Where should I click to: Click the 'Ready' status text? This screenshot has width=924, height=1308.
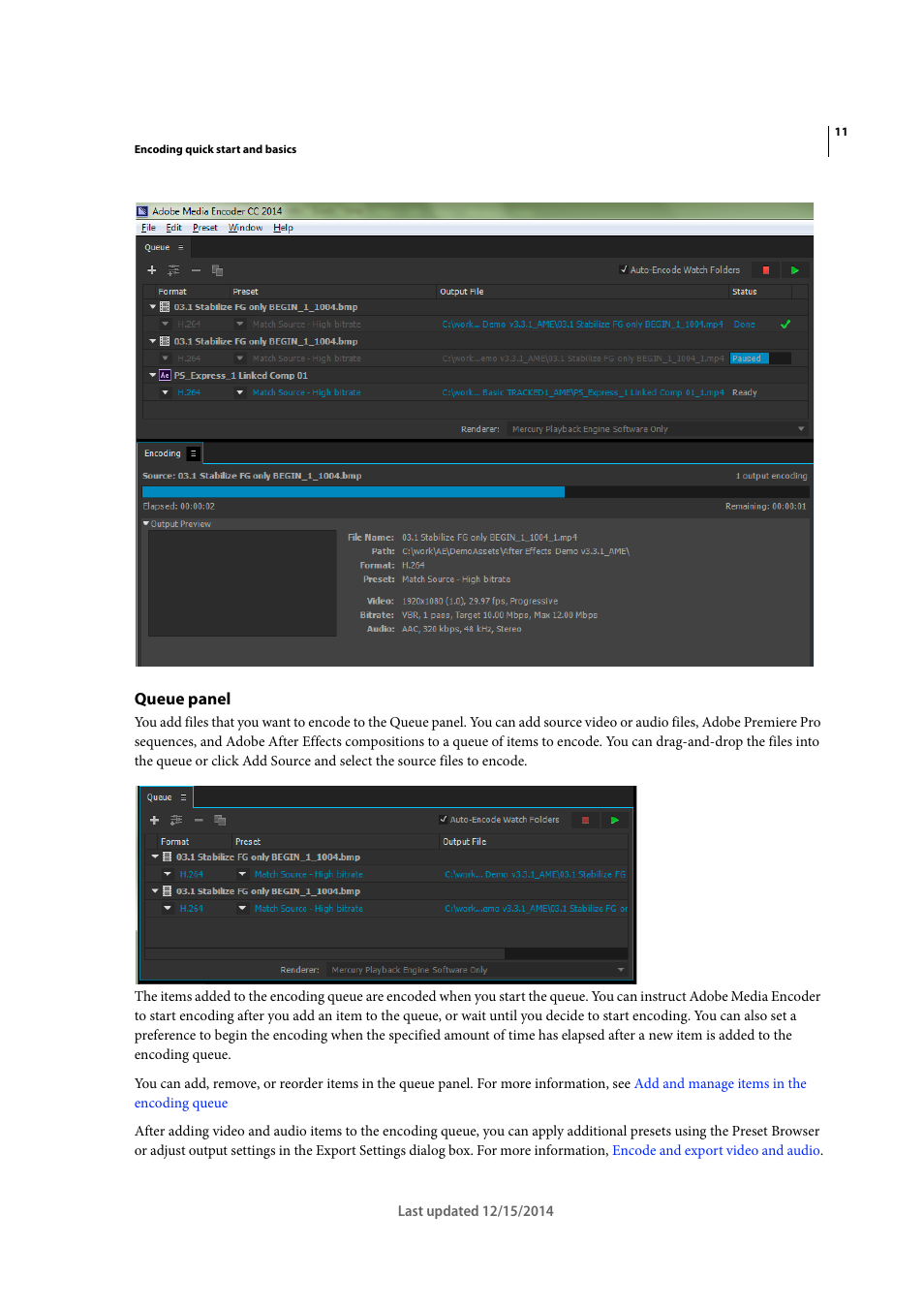click(745, 392)
